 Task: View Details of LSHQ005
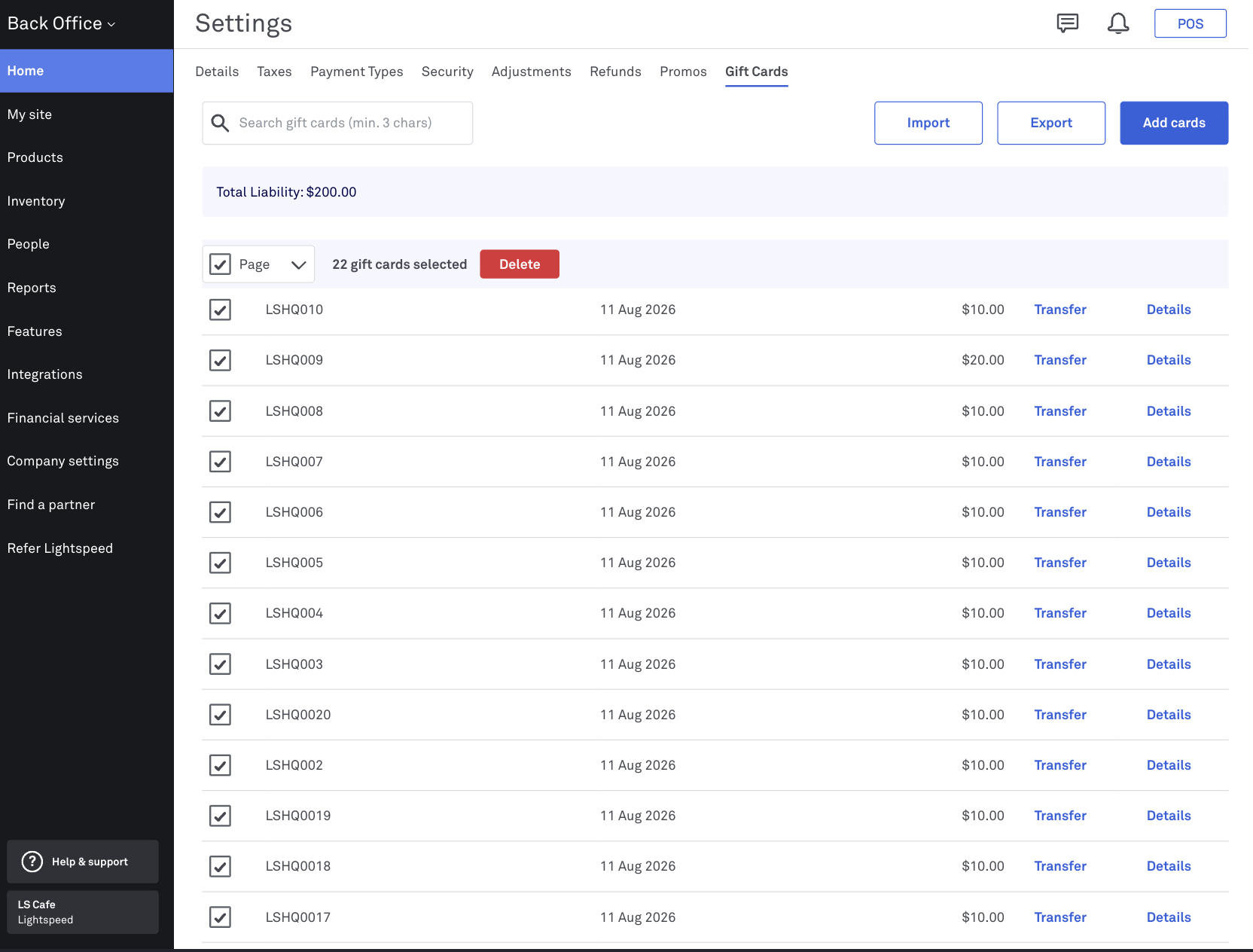point(1169,563)
